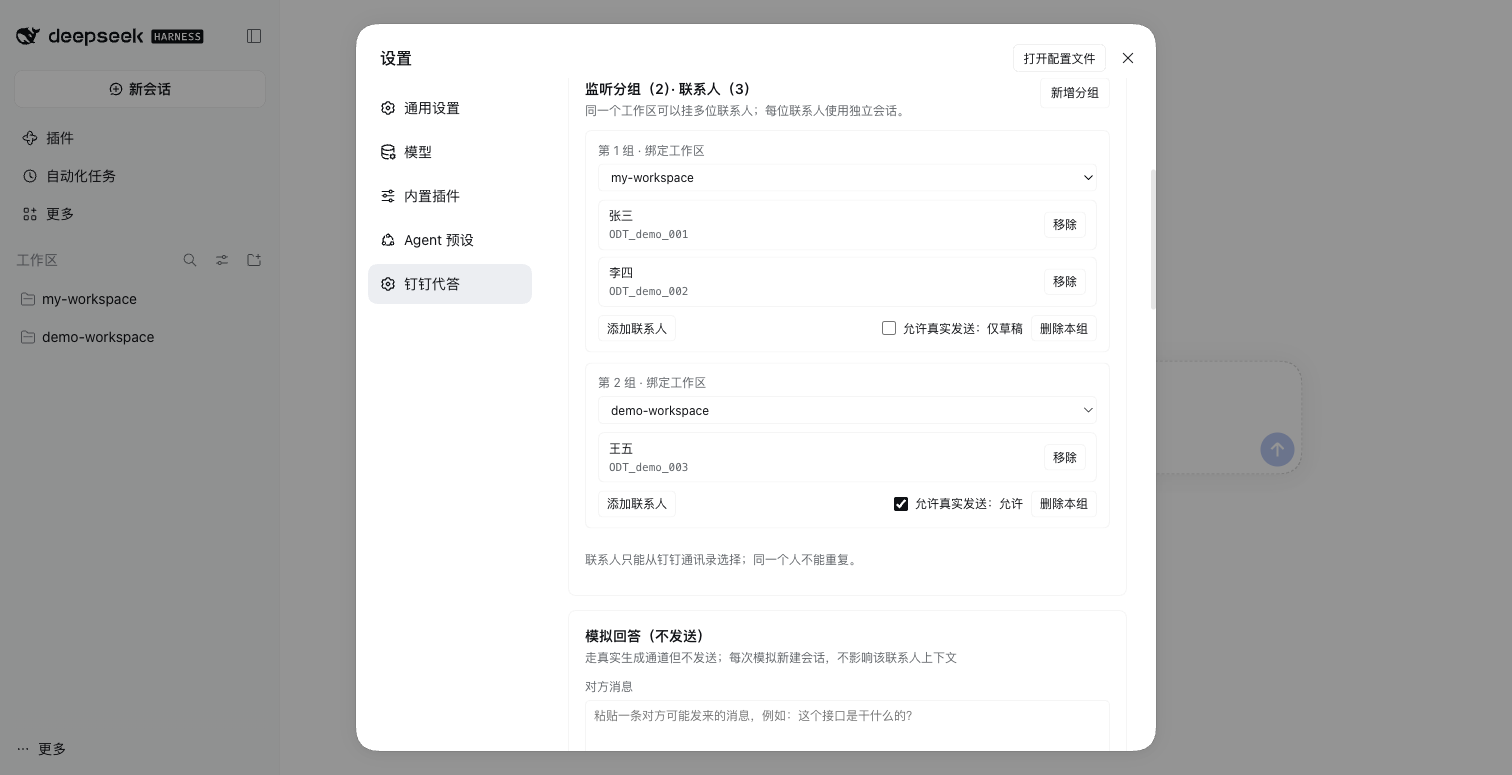Click the 钉钉代答 gear icon
Screen dimensions: 1512x775
click(x=388, y=284)
